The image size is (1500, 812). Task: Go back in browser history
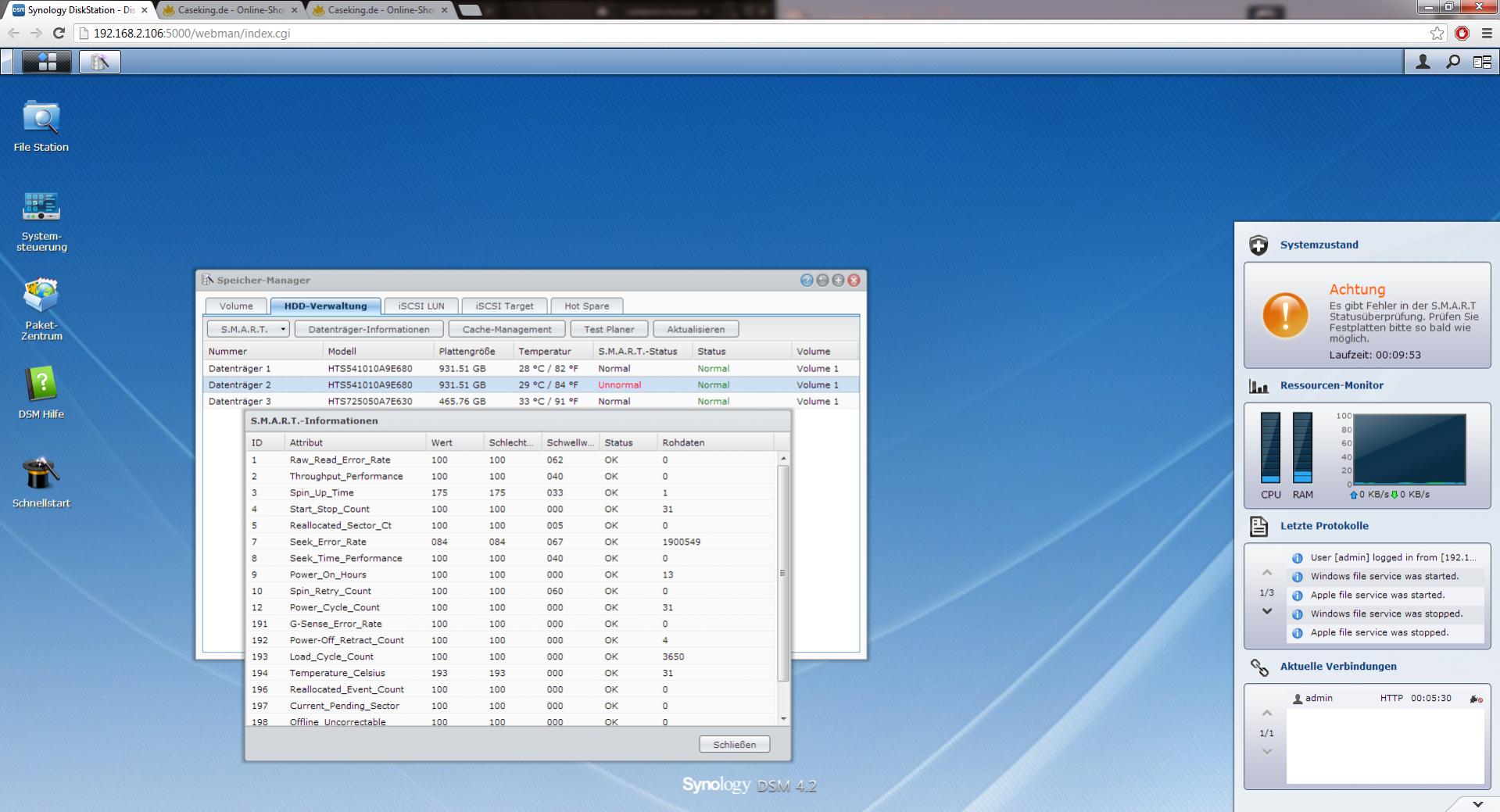(13, 34)
